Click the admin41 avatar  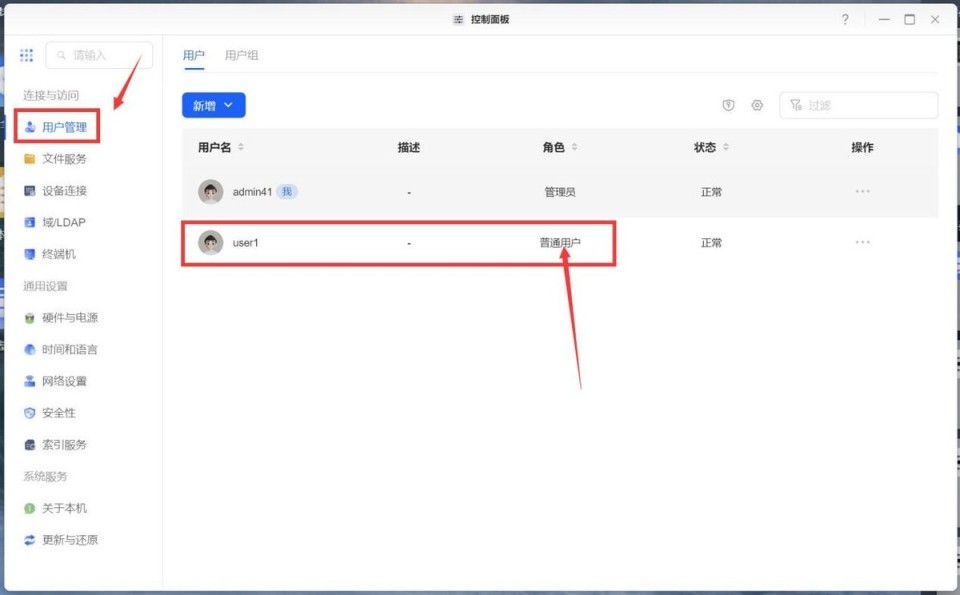[x=211, y=192]
